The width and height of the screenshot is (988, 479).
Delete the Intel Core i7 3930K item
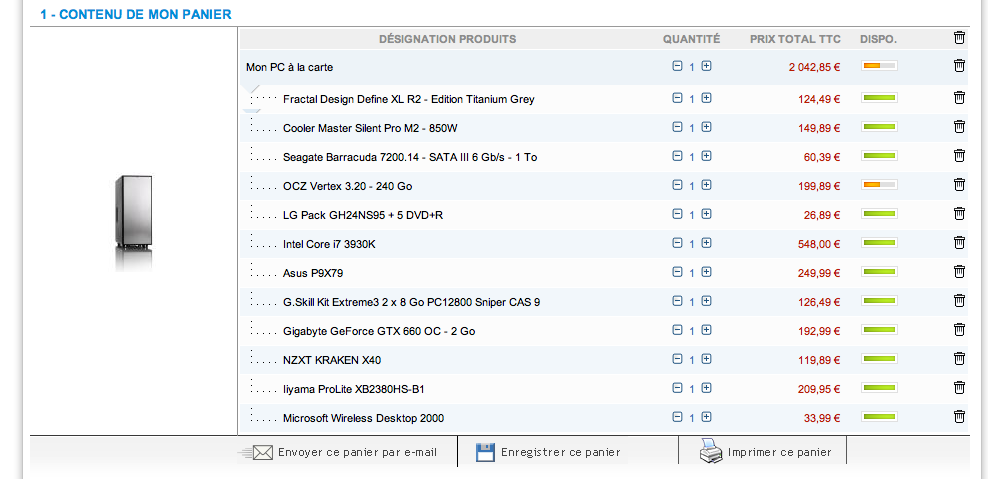pyautogui.click(x=959, y=243)
